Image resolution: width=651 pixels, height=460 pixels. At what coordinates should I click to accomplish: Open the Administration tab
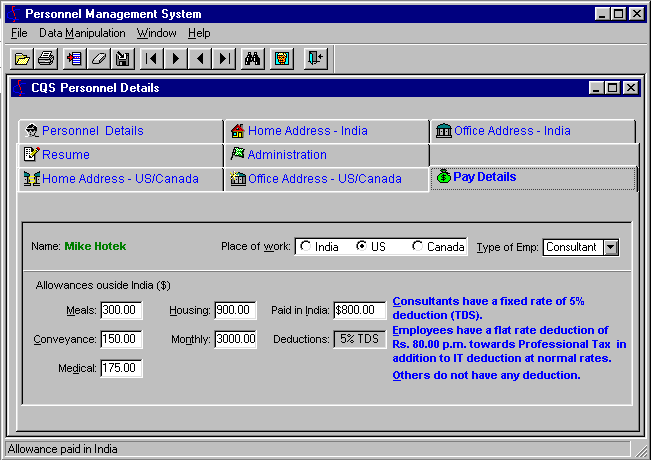(x=286, y=155)
